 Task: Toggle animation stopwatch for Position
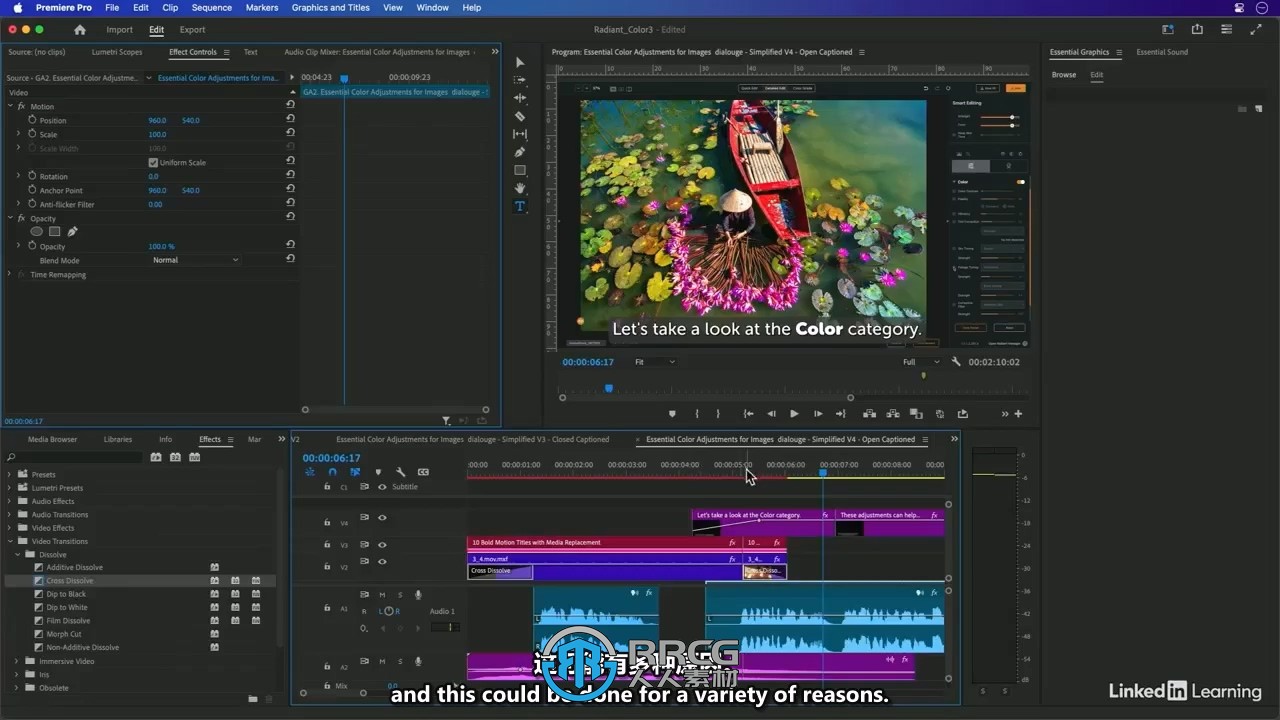(x=32, y=120)
